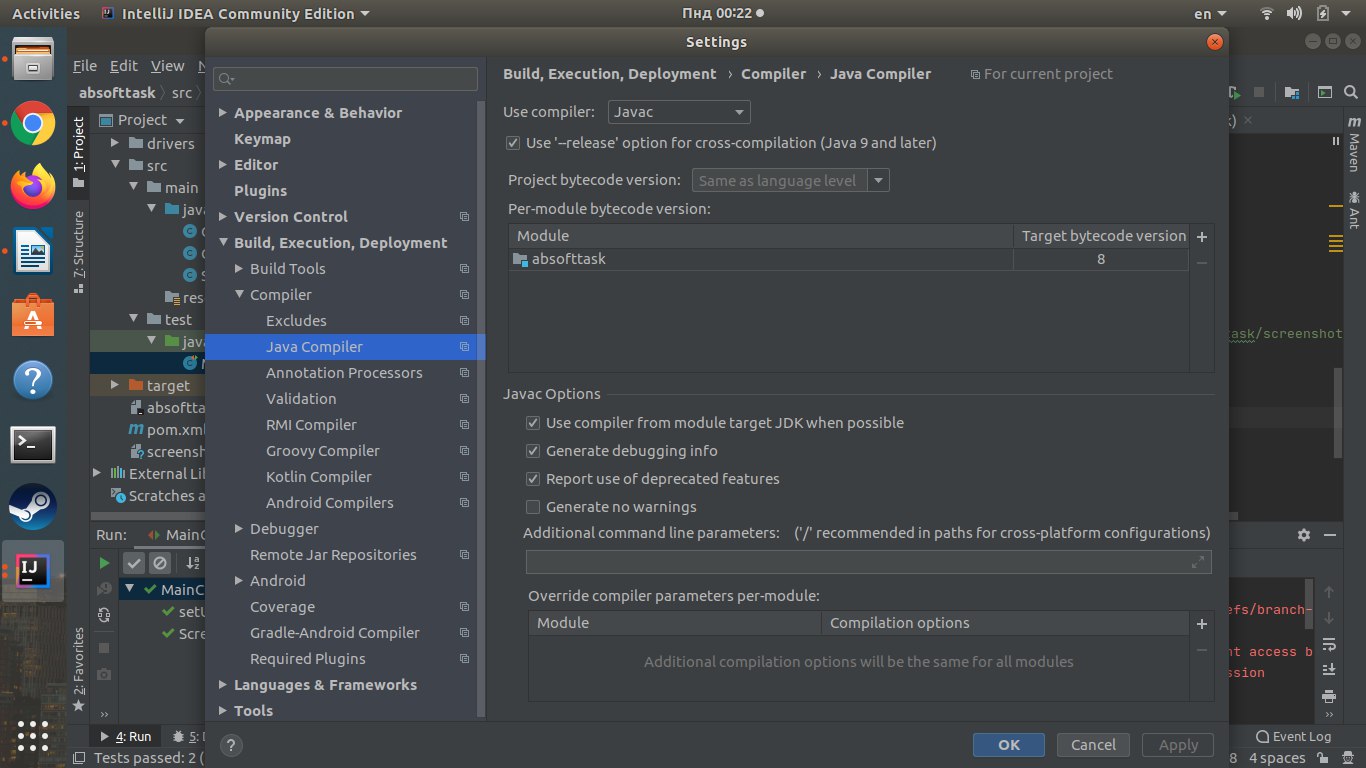Image resolution: width=1366 pixels, height=768 pixels.
Task: Focus the Settings search field
Action: 346,79
